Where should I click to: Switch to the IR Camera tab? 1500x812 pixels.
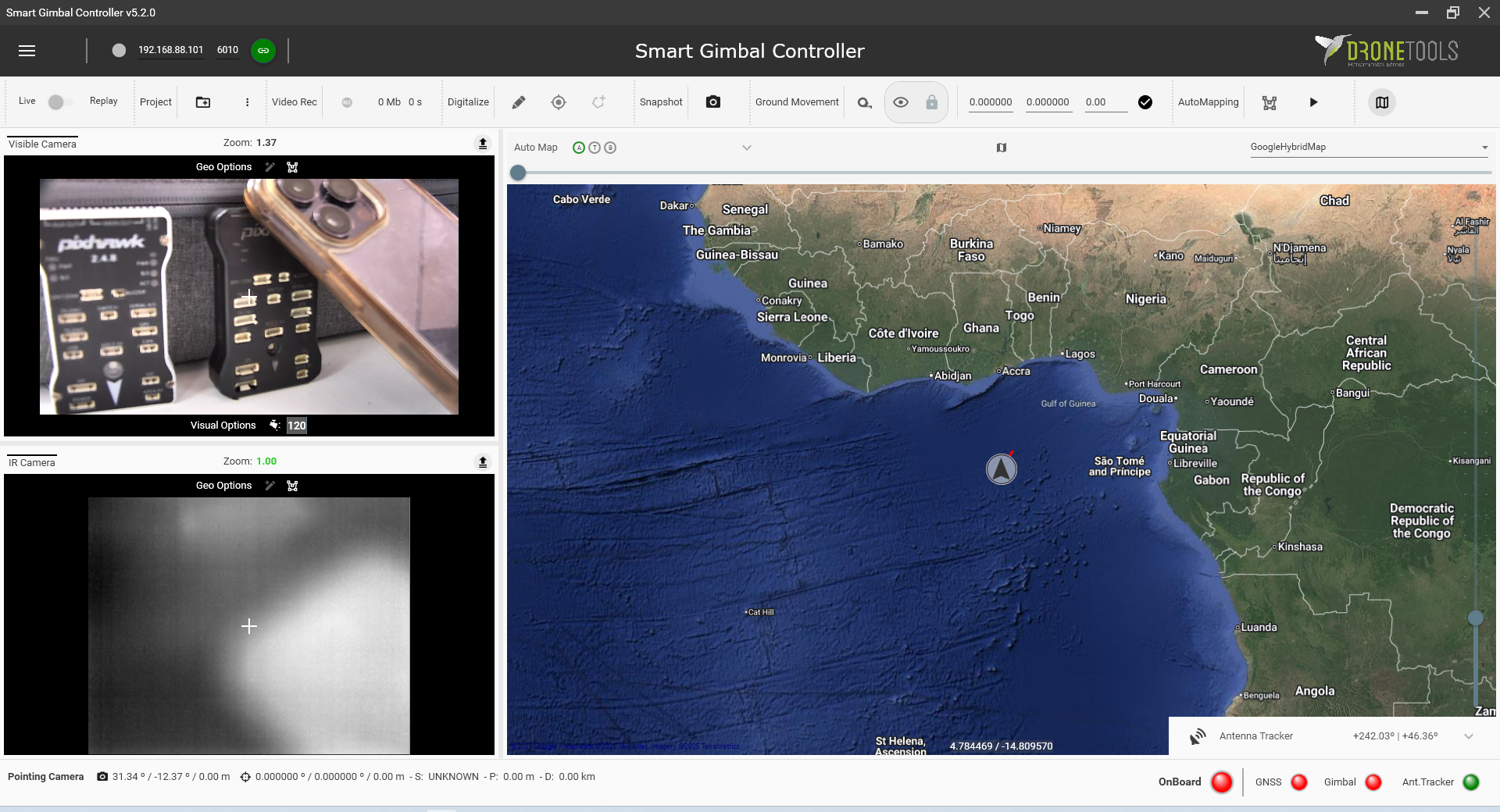(x=31, y=461)
